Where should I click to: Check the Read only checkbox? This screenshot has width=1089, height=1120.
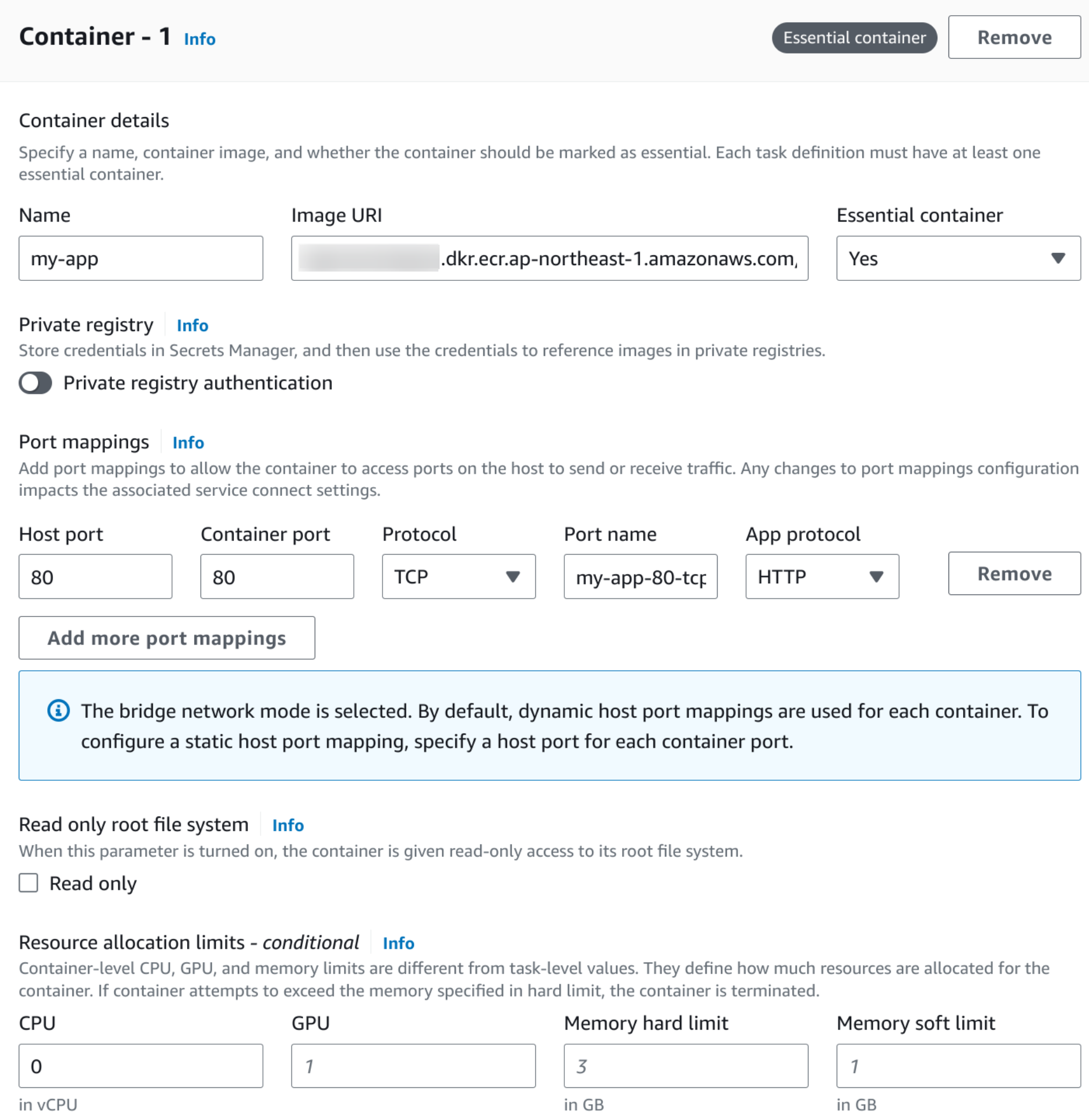pyautogui.click(x=29, y=883)
